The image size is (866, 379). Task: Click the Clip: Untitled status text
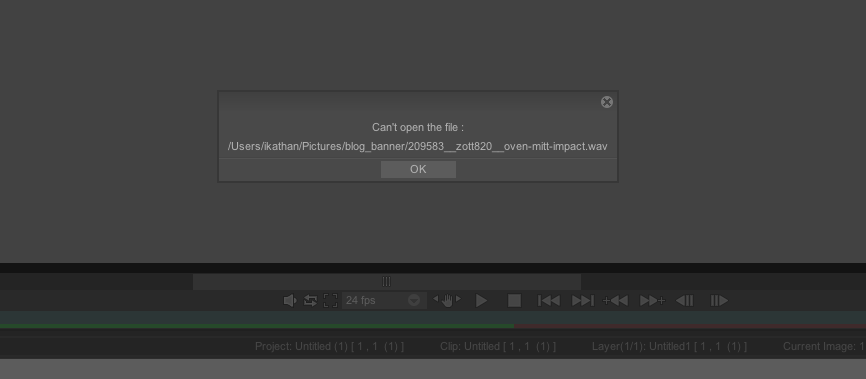[x=498, y=346]
